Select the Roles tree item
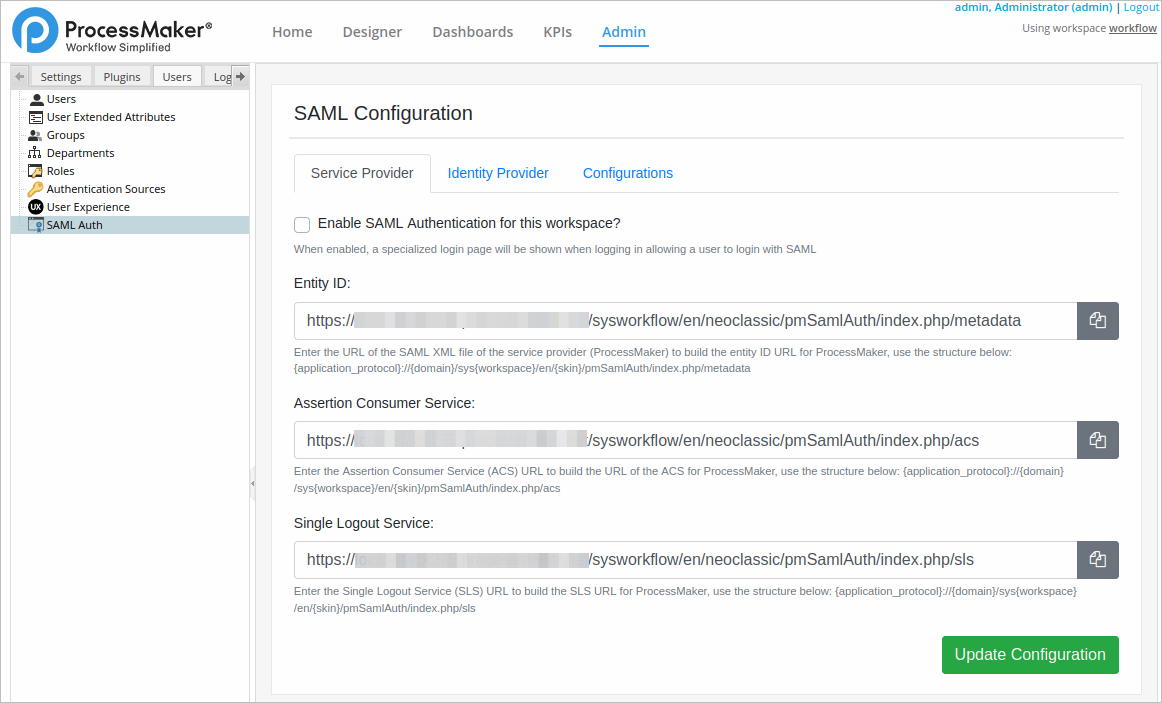This screenshot has width=1162, height=703. 60,171
